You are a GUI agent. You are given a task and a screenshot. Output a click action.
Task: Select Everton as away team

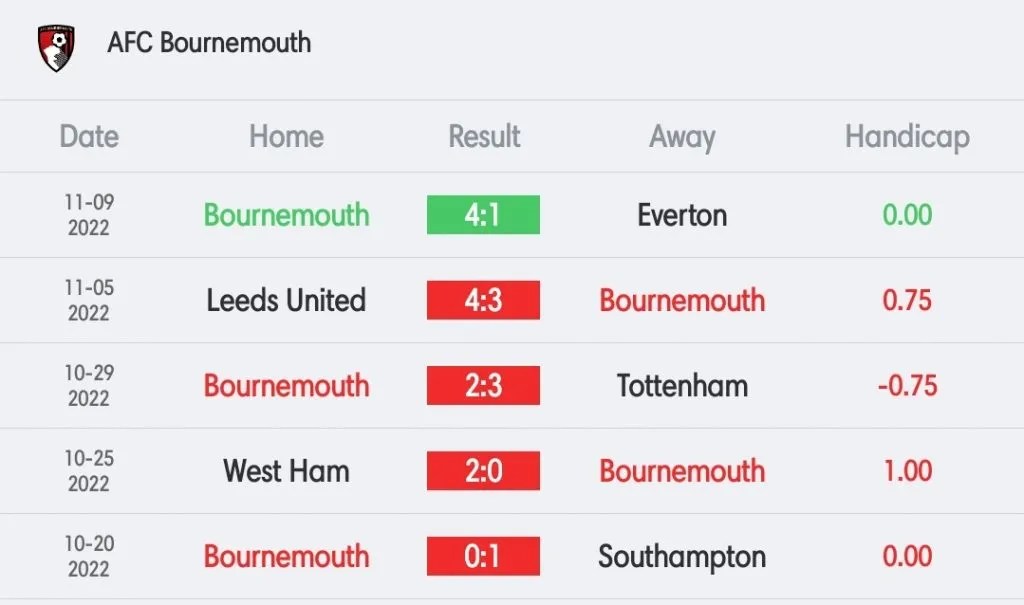682,215
